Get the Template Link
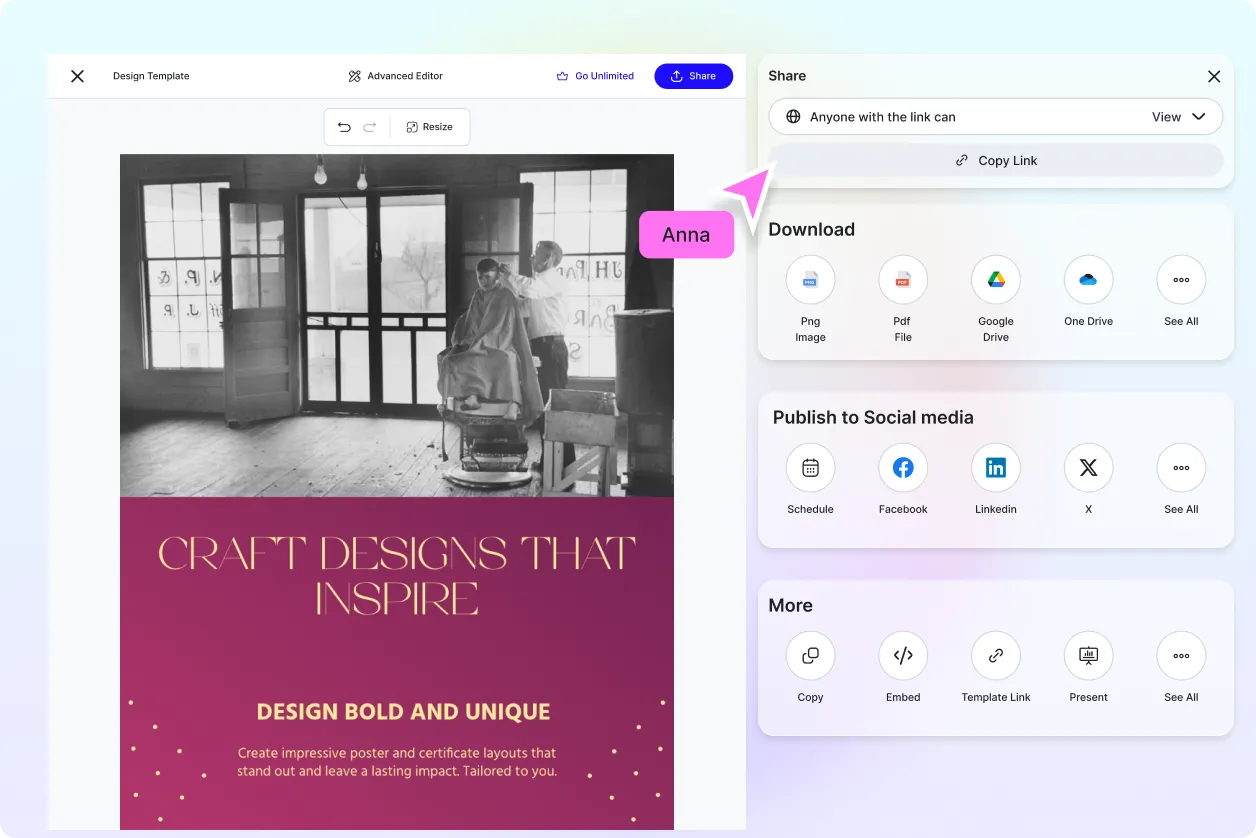 [x=996, y=656]
